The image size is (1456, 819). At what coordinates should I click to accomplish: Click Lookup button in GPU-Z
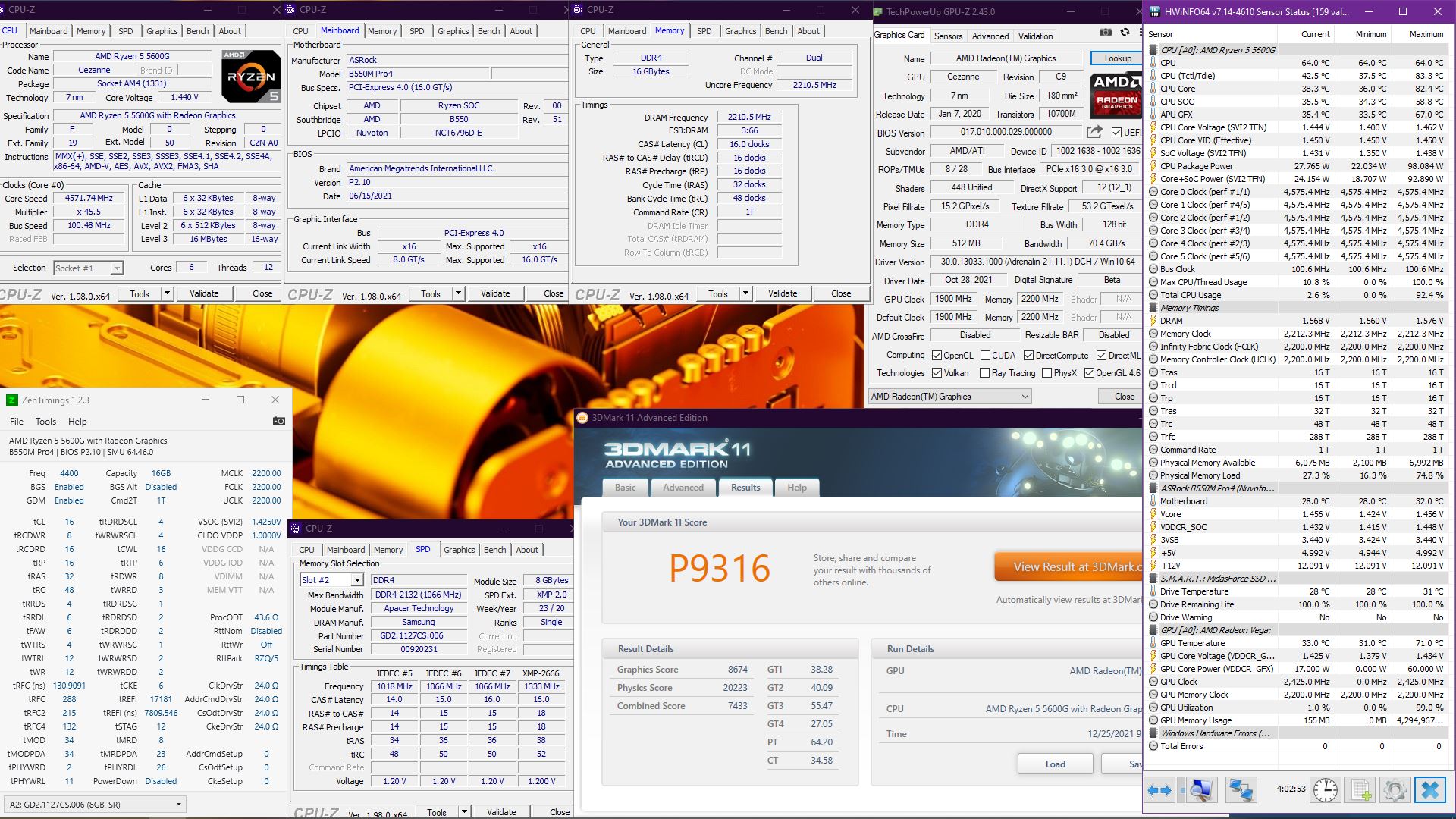tap(1117, 58)
